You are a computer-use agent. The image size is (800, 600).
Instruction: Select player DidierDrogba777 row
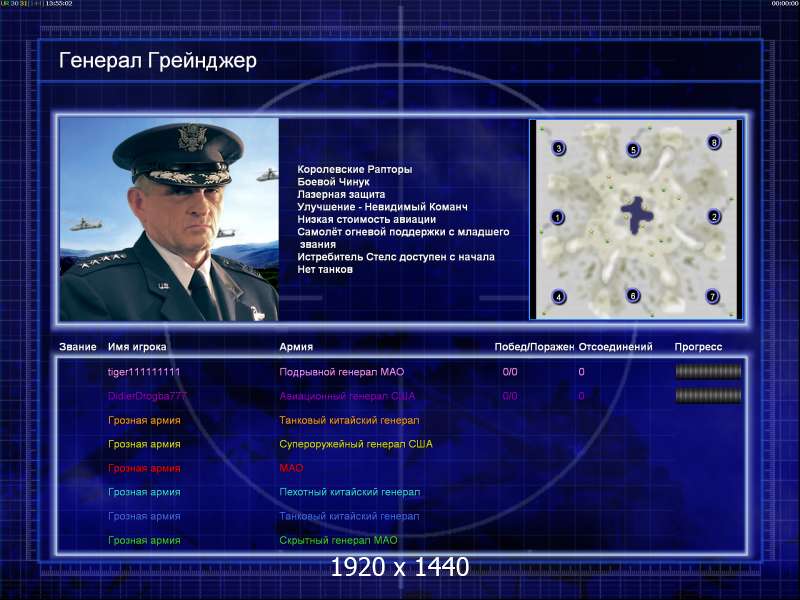pyautogui.click(x=401, y=396)
